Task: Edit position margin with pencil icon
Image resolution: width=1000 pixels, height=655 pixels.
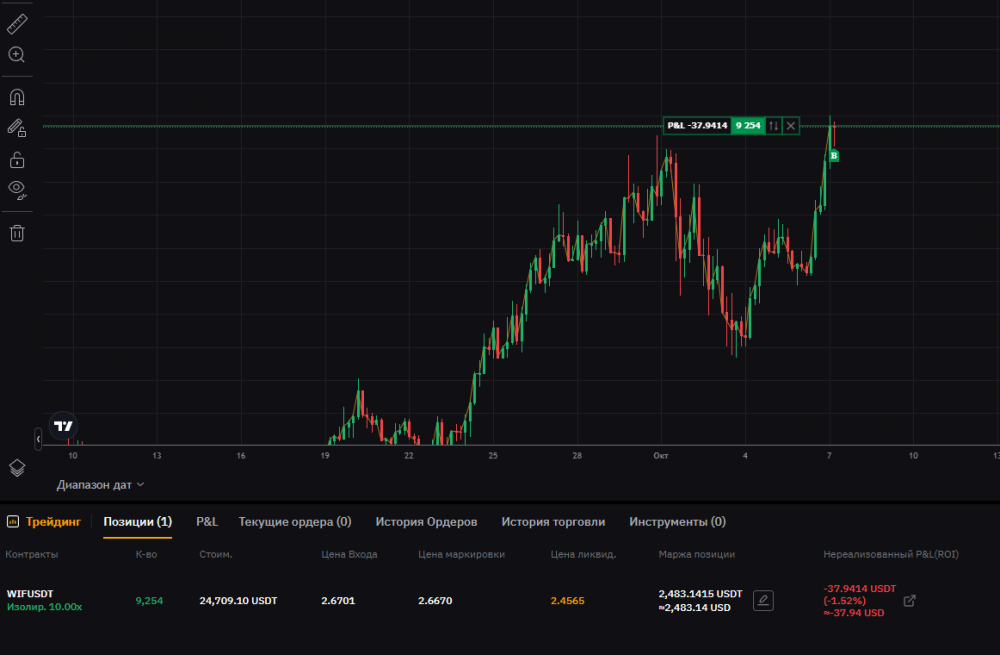Action: (x=763, y=600)
